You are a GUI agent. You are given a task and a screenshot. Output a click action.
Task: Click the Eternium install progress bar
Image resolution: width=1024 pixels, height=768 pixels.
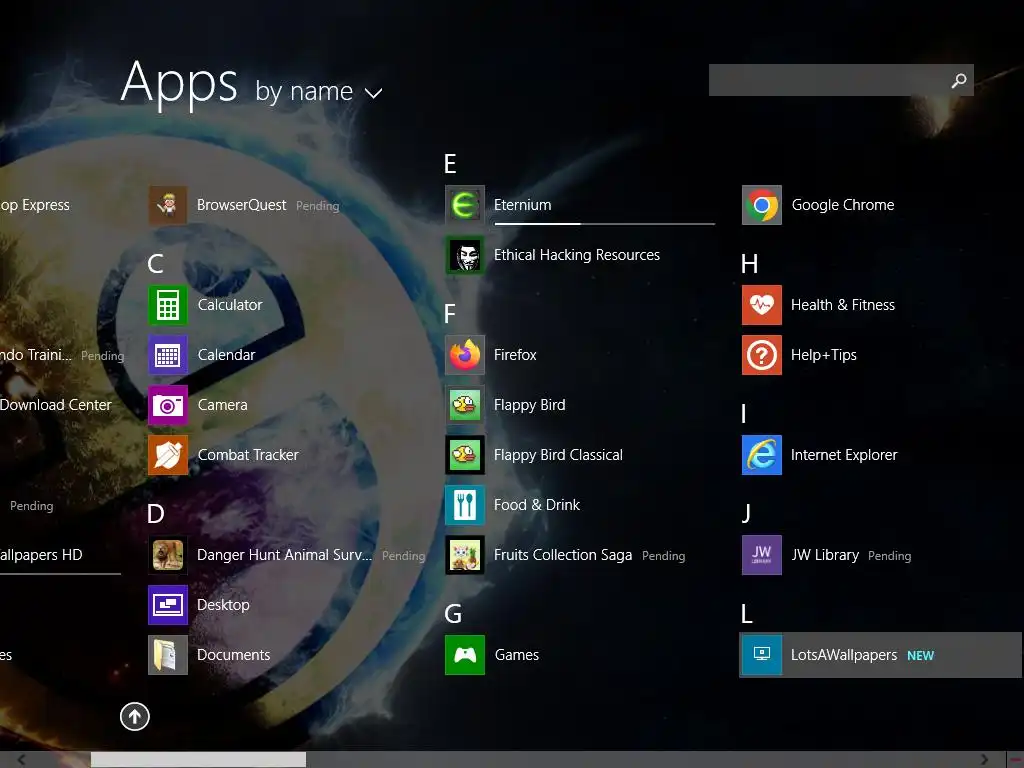(605, 223)
